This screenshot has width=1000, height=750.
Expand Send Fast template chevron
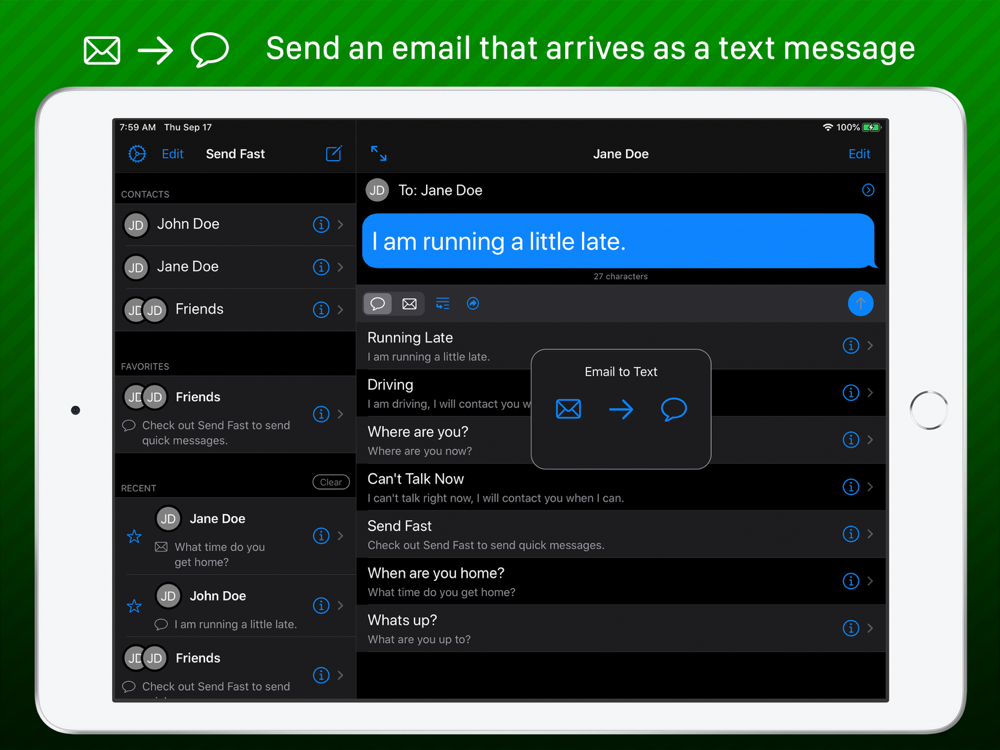coord(871,534)
